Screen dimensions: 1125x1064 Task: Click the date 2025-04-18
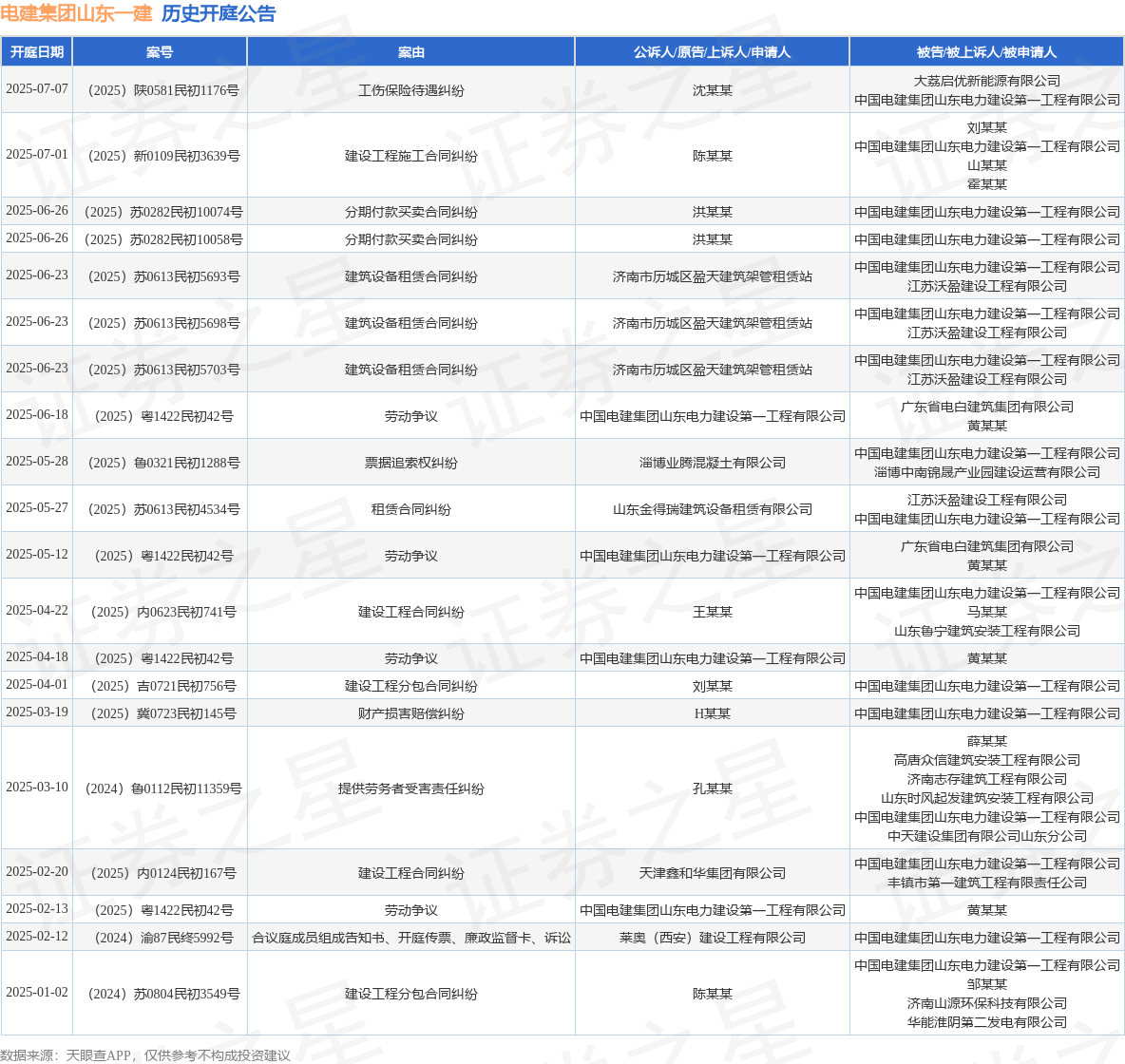37,657
